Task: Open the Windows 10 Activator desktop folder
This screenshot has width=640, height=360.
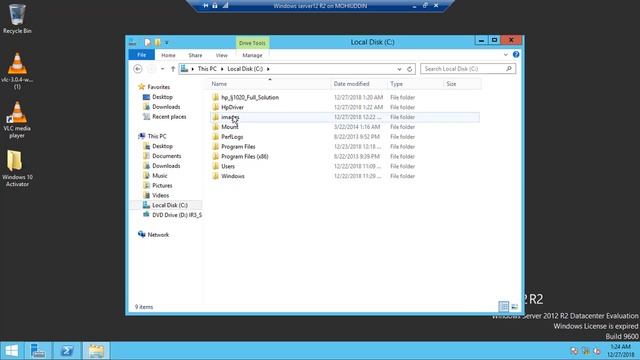Action: tap(17, 168)
